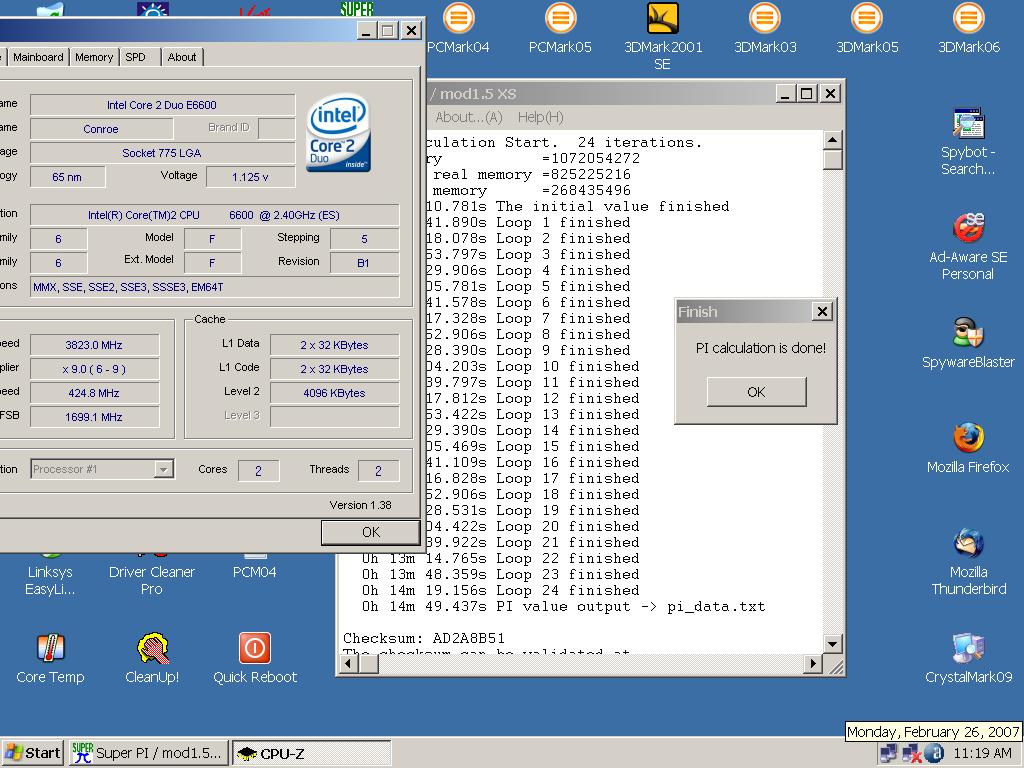This screenshot has width=1024, height=768.
Task: Click the Stepping value 5 field
Action: pyautogui.click(x=364, y=239)
